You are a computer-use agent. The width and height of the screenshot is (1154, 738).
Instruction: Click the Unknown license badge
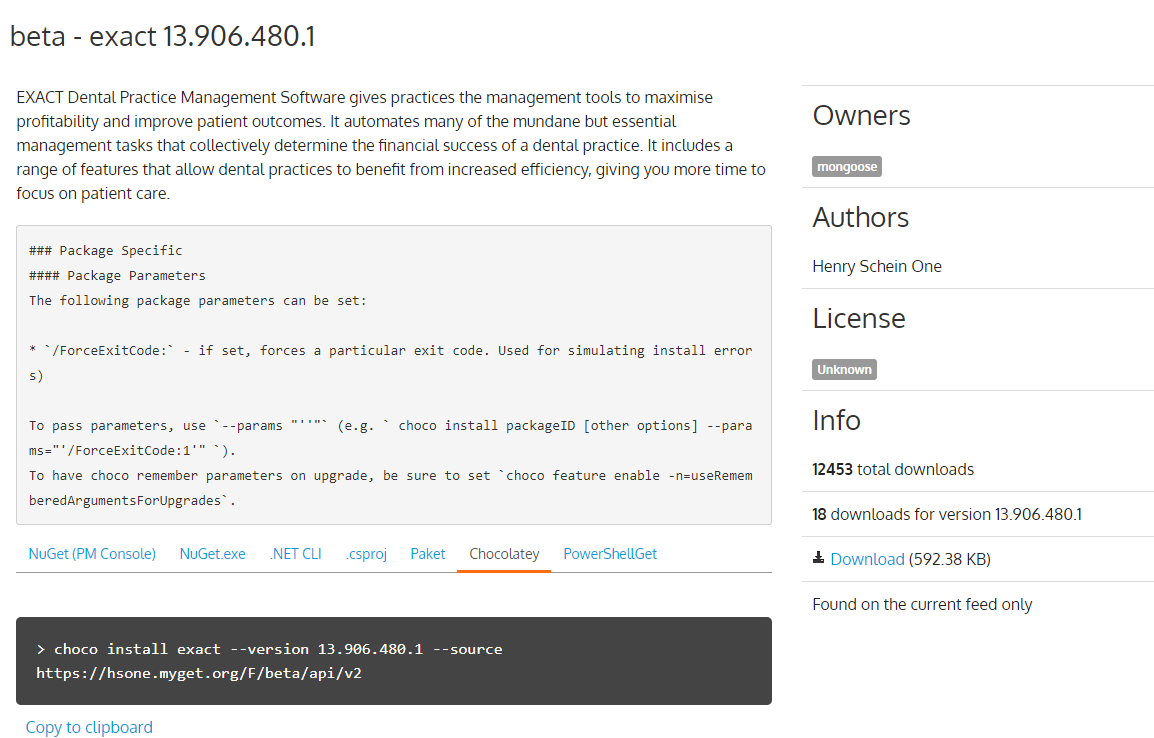(844, 369)
